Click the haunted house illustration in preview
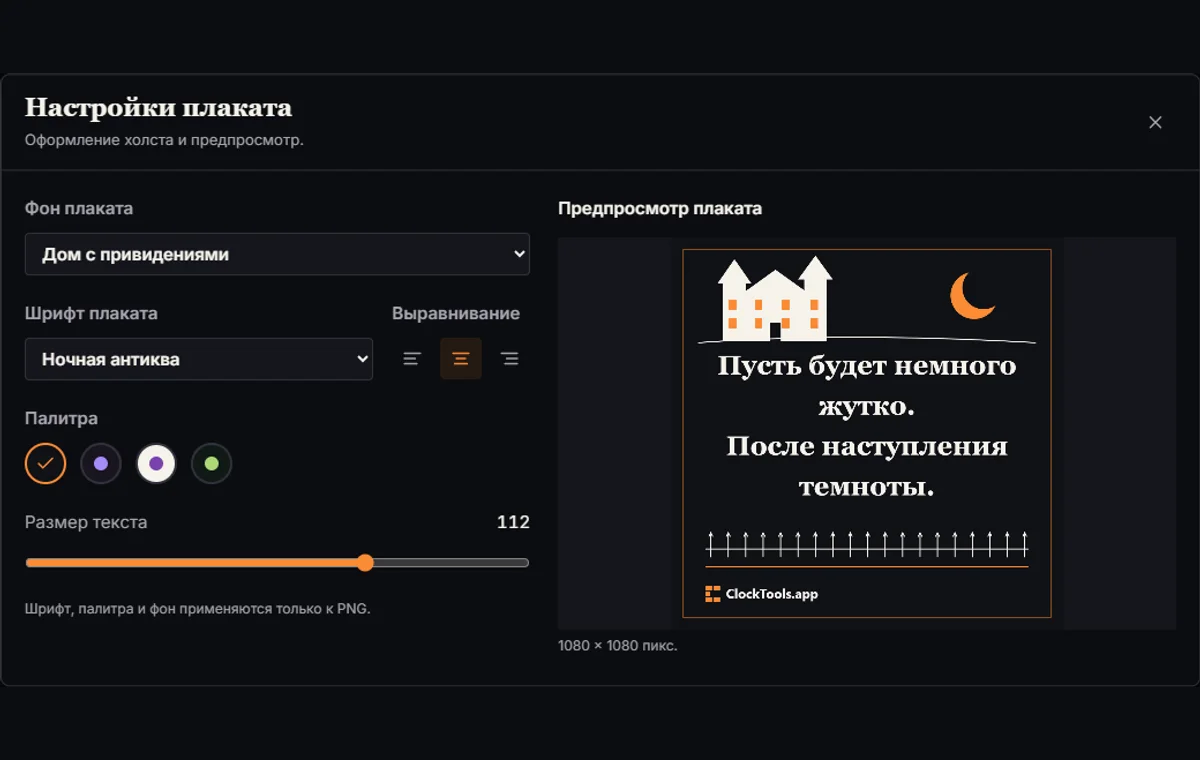This screenshot has width=1200, height=760. (776, 299)
